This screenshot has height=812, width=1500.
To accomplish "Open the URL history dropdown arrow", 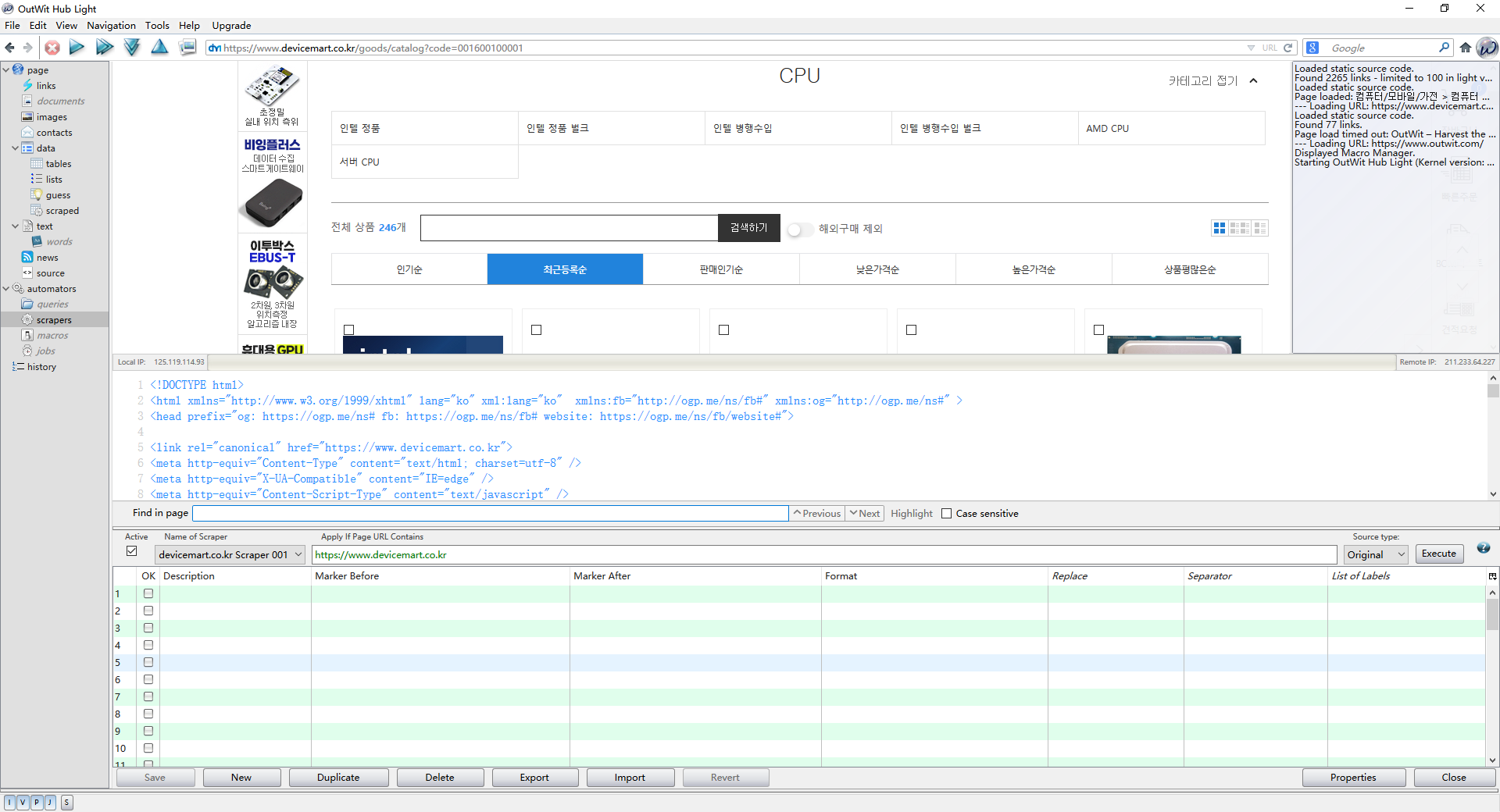I will (1251, 48).
